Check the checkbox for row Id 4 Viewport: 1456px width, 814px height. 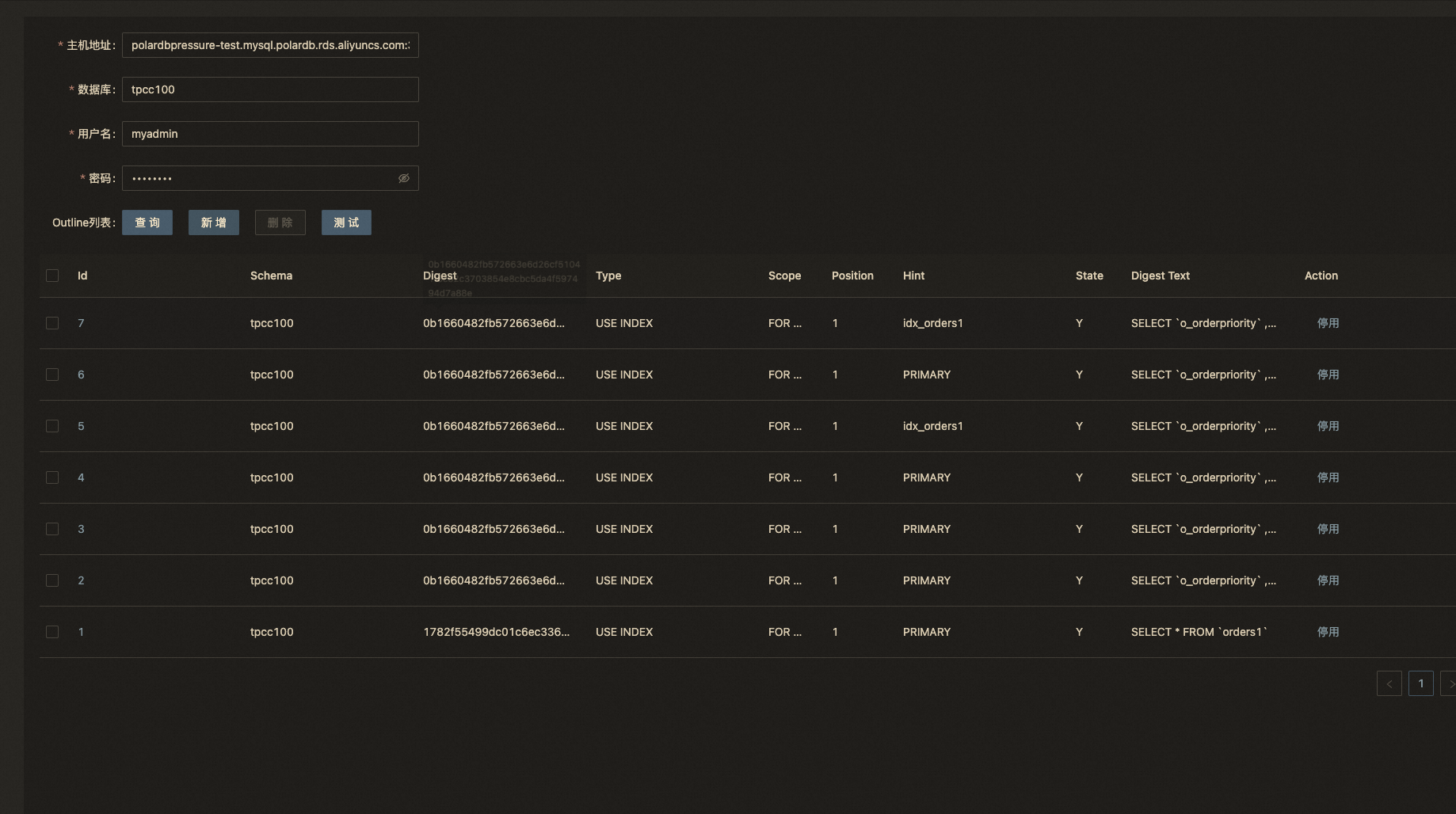[52, 477]
